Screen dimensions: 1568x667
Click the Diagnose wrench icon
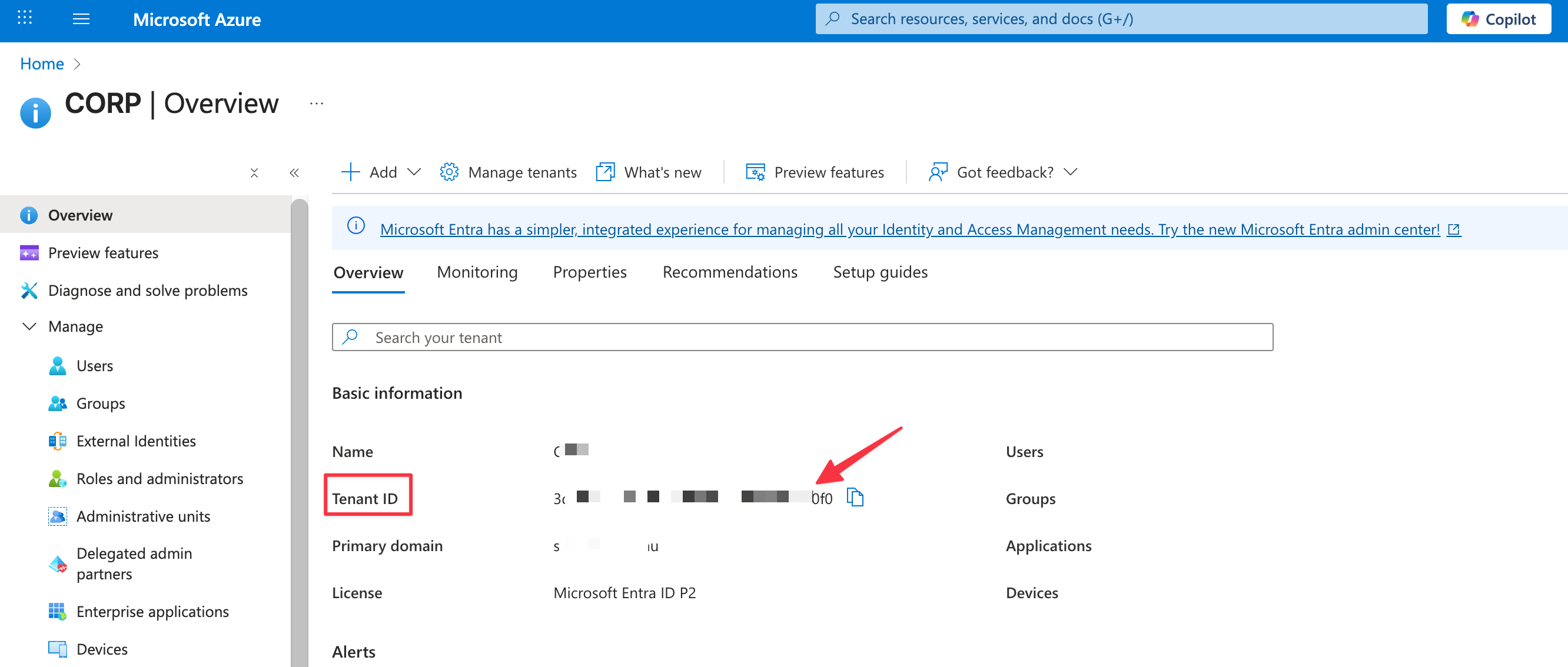[29, 291]
